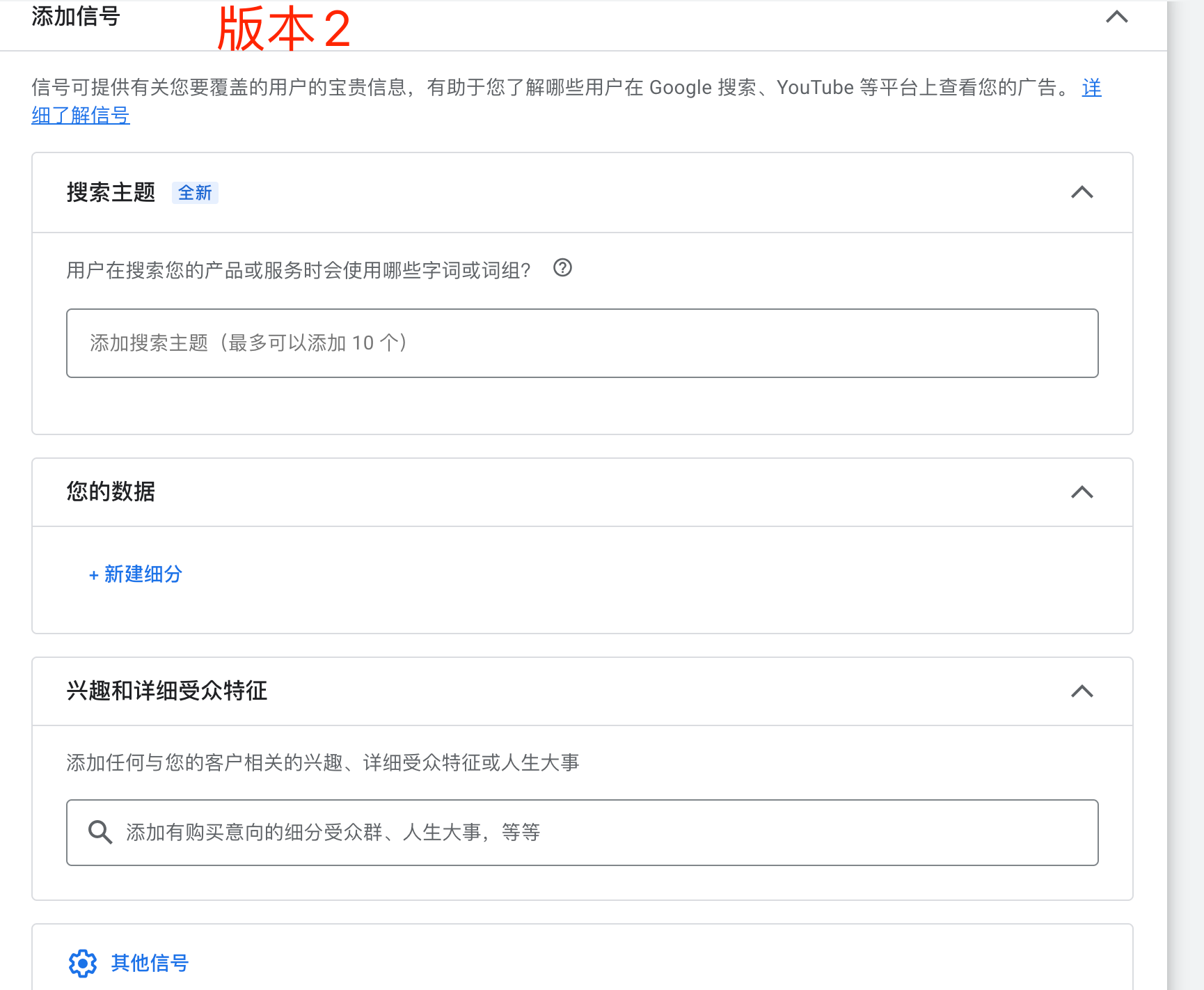The width and height of the screenshot is (1204, 990).
Task: Collapse the 您的数据 section
Action: tap(1083, 492)
